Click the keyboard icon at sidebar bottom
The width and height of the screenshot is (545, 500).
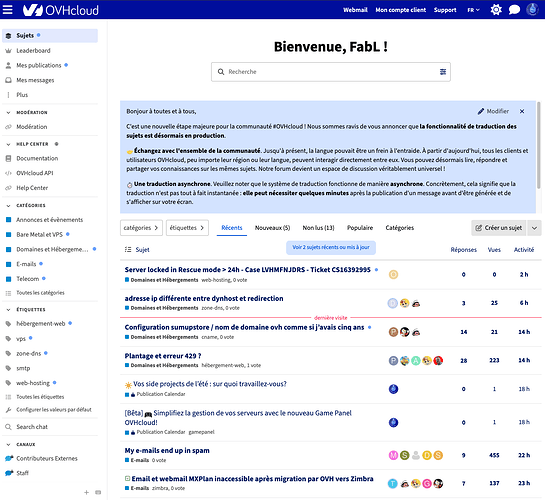point(98,492)
